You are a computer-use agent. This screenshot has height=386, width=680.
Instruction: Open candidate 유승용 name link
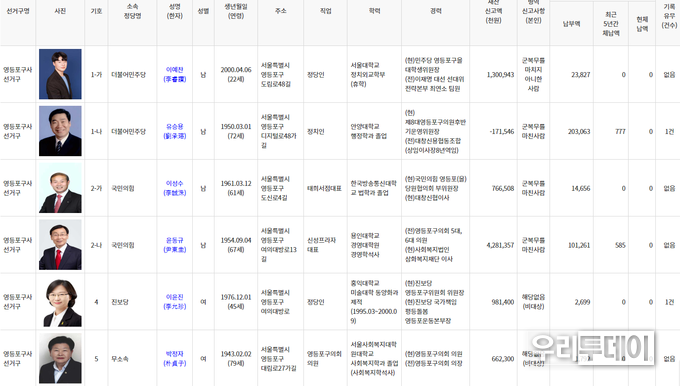[x=175, y=131]
